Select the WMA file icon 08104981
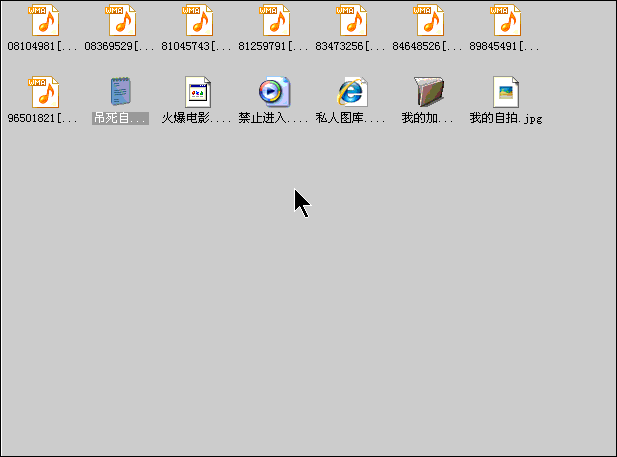The height and width of the screenshot is (457, 617). point(44,20)
